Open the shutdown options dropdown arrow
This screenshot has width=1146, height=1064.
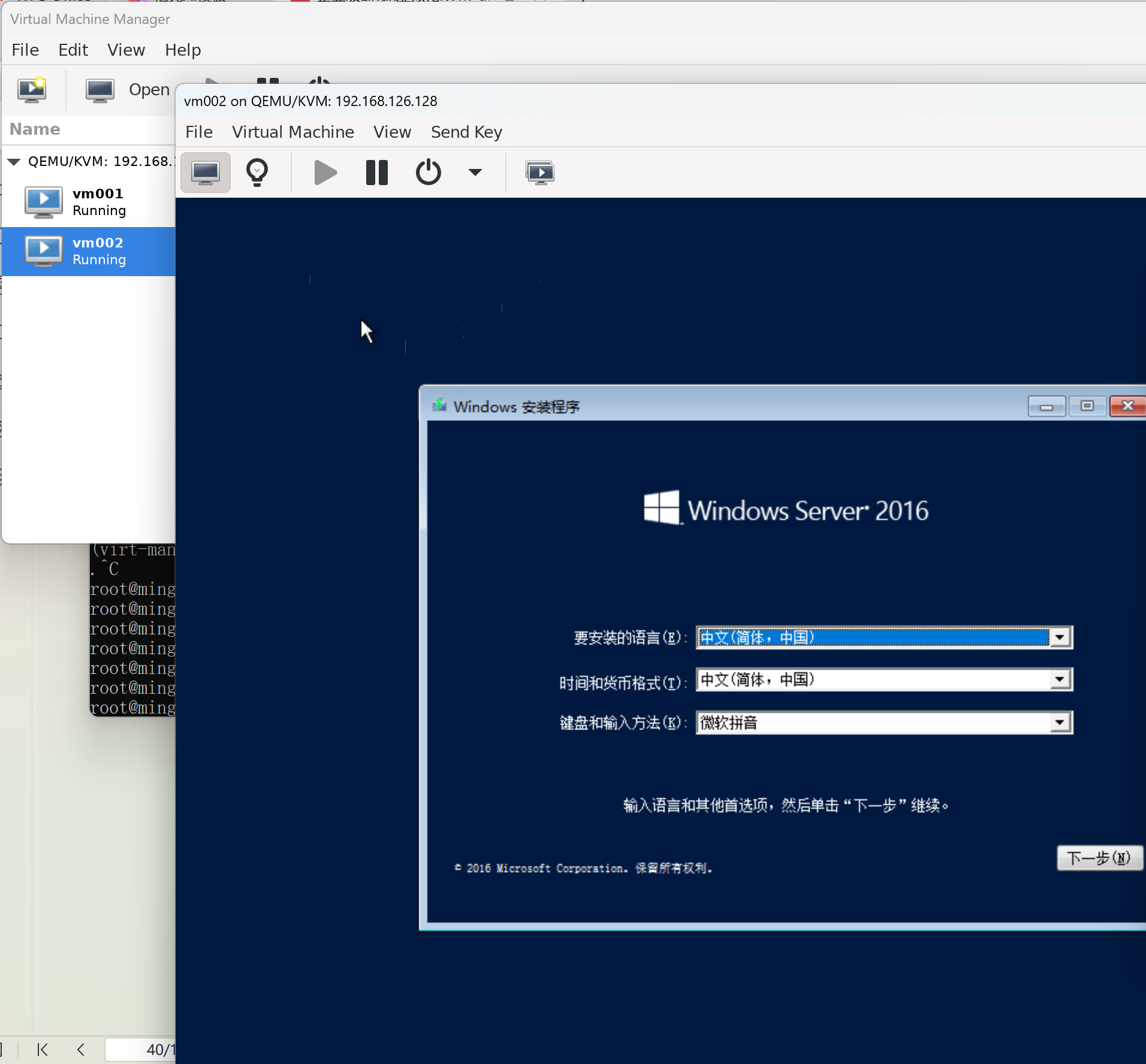(475, 173)
